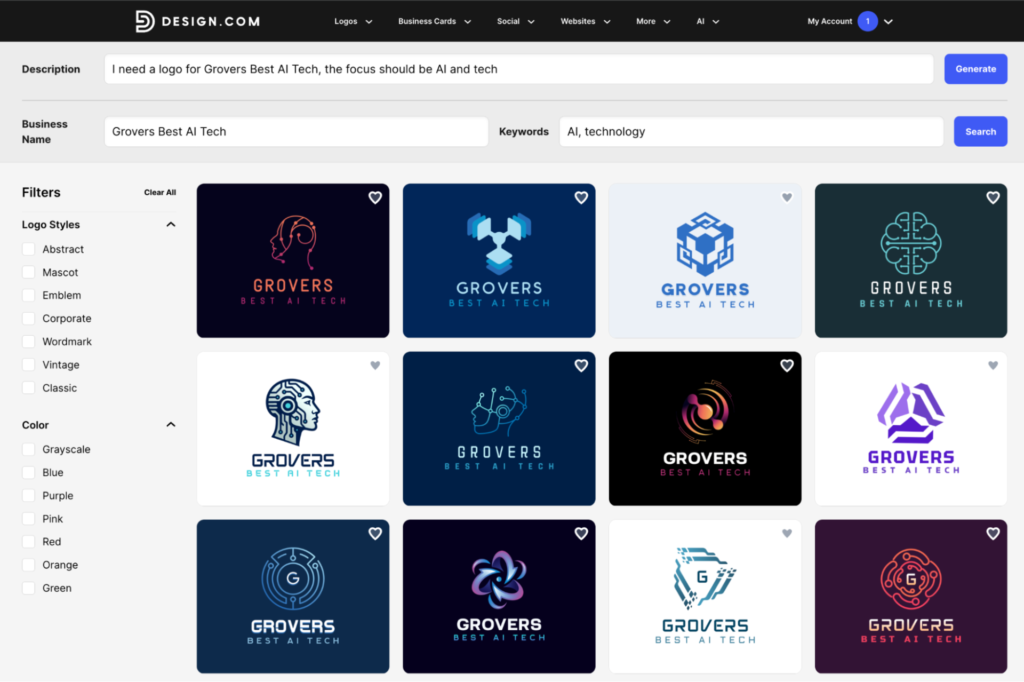The height and width of the screenshot is (682, 1024).
Task: Click Clear All to reset filters
Action: coord(160,192)
